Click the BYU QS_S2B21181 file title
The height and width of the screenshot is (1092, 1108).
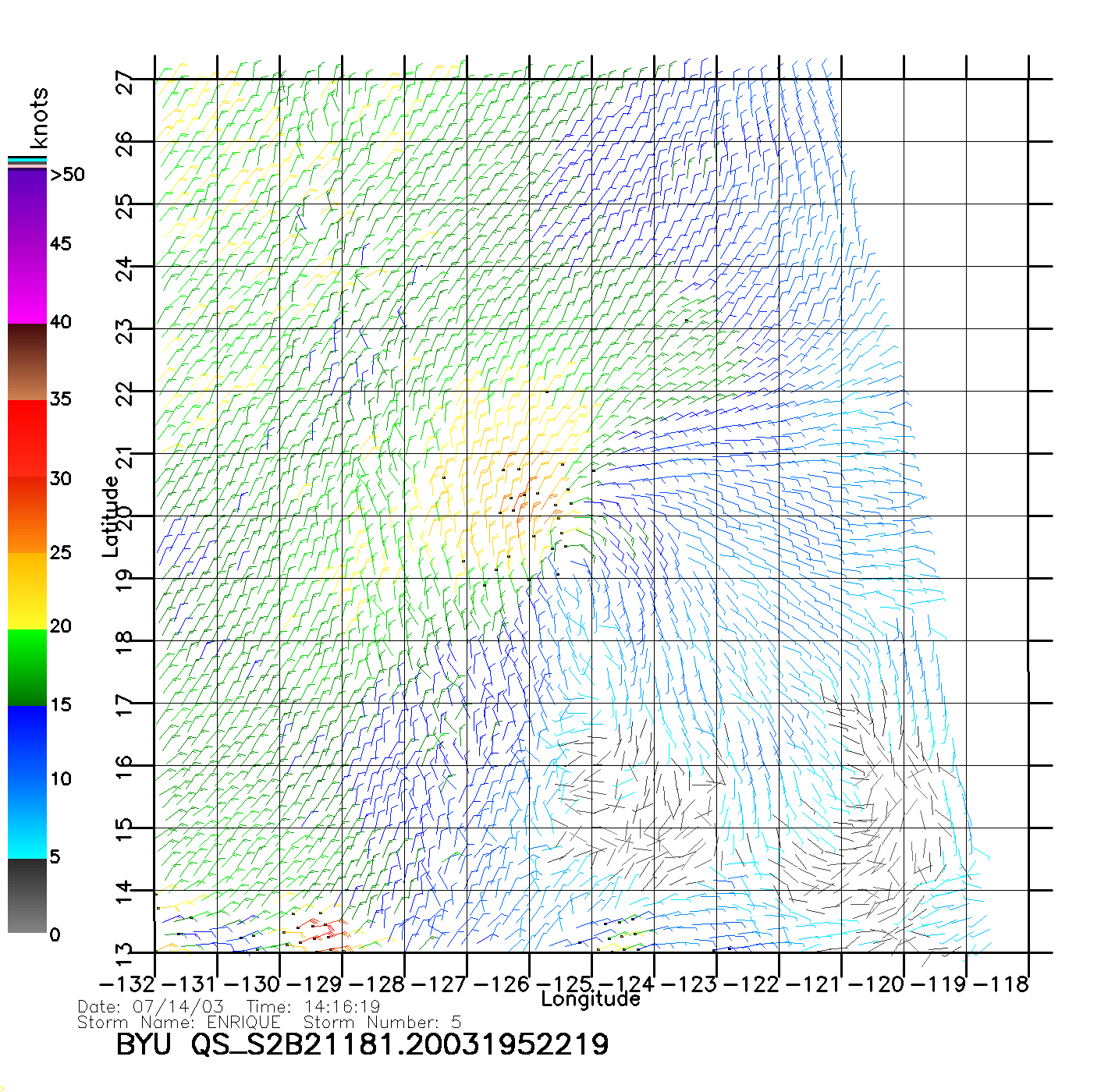point(362,1044)
